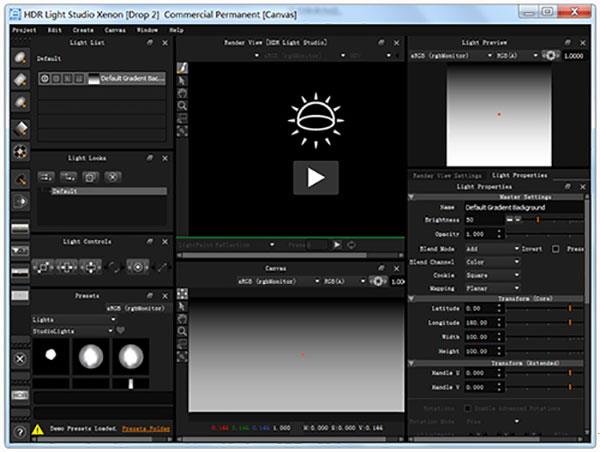Toggle the Invert checkbox in Light Properties
Image resolution: width=600 pixels, height=452 pixels.
tap(555, 249)
